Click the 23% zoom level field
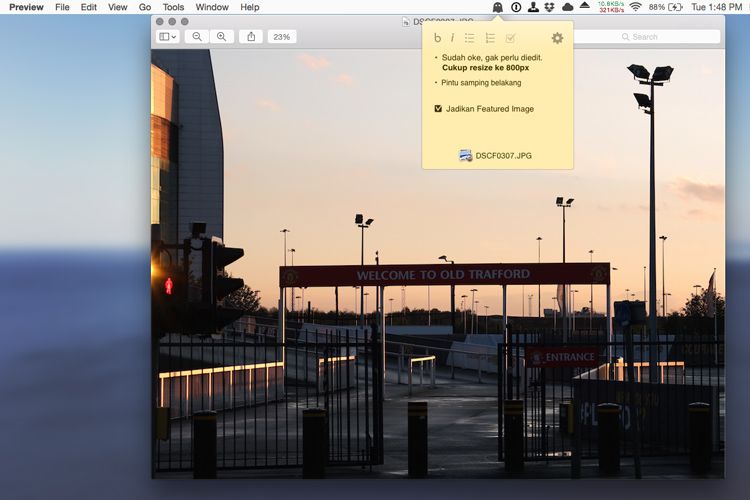 point(282,37)
